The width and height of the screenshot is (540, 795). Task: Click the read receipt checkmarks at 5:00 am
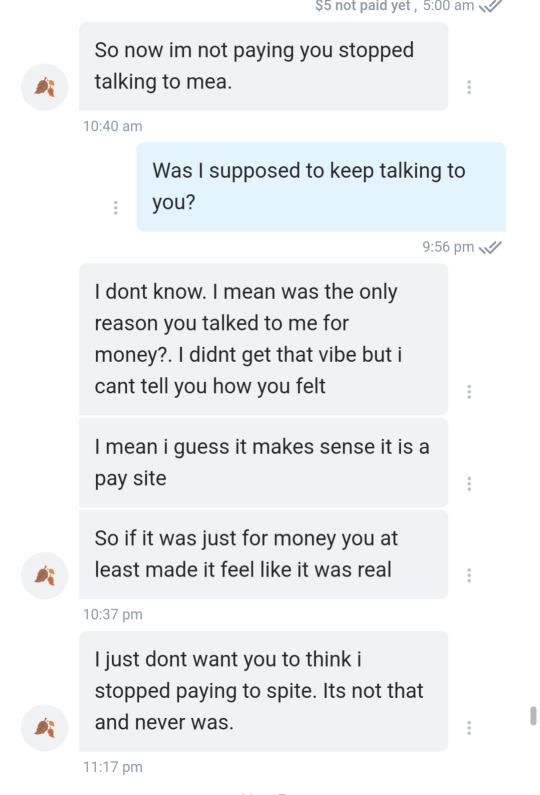tap(490, 6)
